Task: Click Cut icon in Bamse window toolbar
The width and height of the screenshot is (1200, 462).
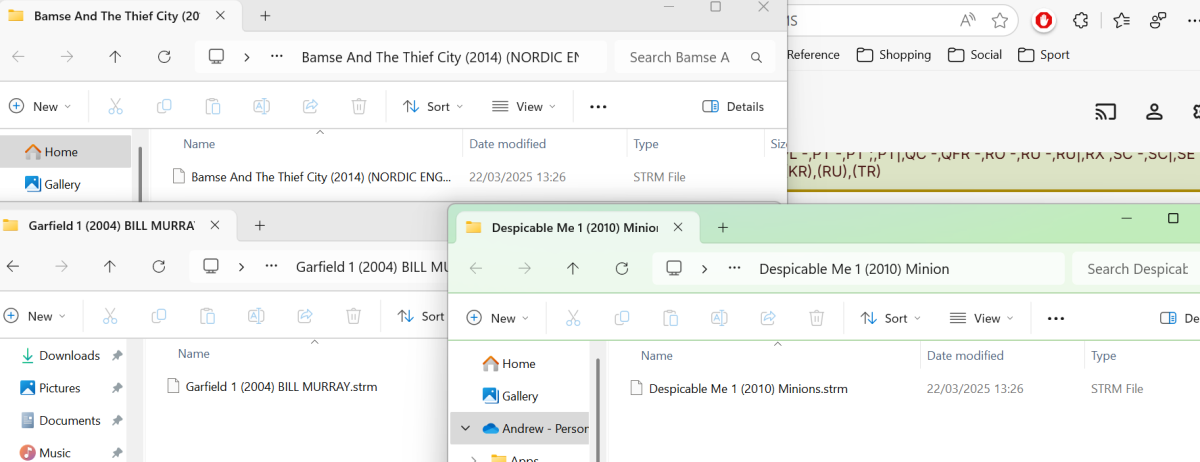Action: pyautogui.click(x=115, y=106)
